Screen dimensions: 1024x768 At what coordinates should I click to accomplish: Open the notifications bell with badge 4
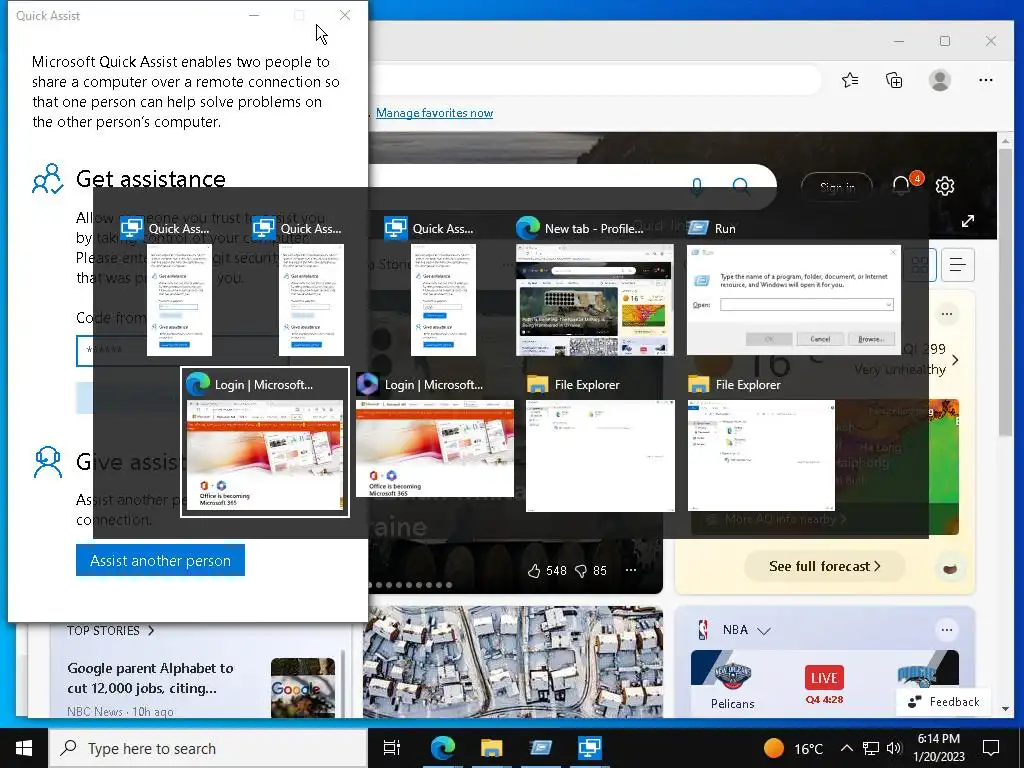point(902,185)
